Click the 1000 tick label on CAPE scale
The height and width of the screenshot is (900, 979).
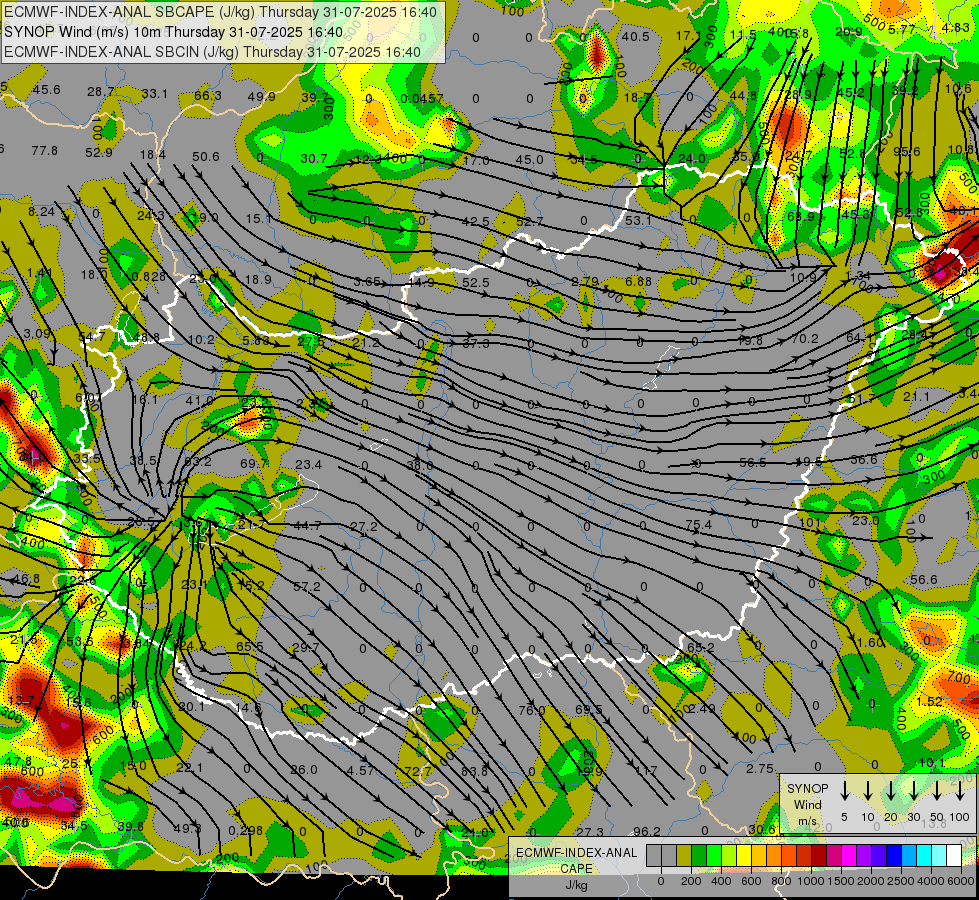pyautogui.click(x=811, y=881)
